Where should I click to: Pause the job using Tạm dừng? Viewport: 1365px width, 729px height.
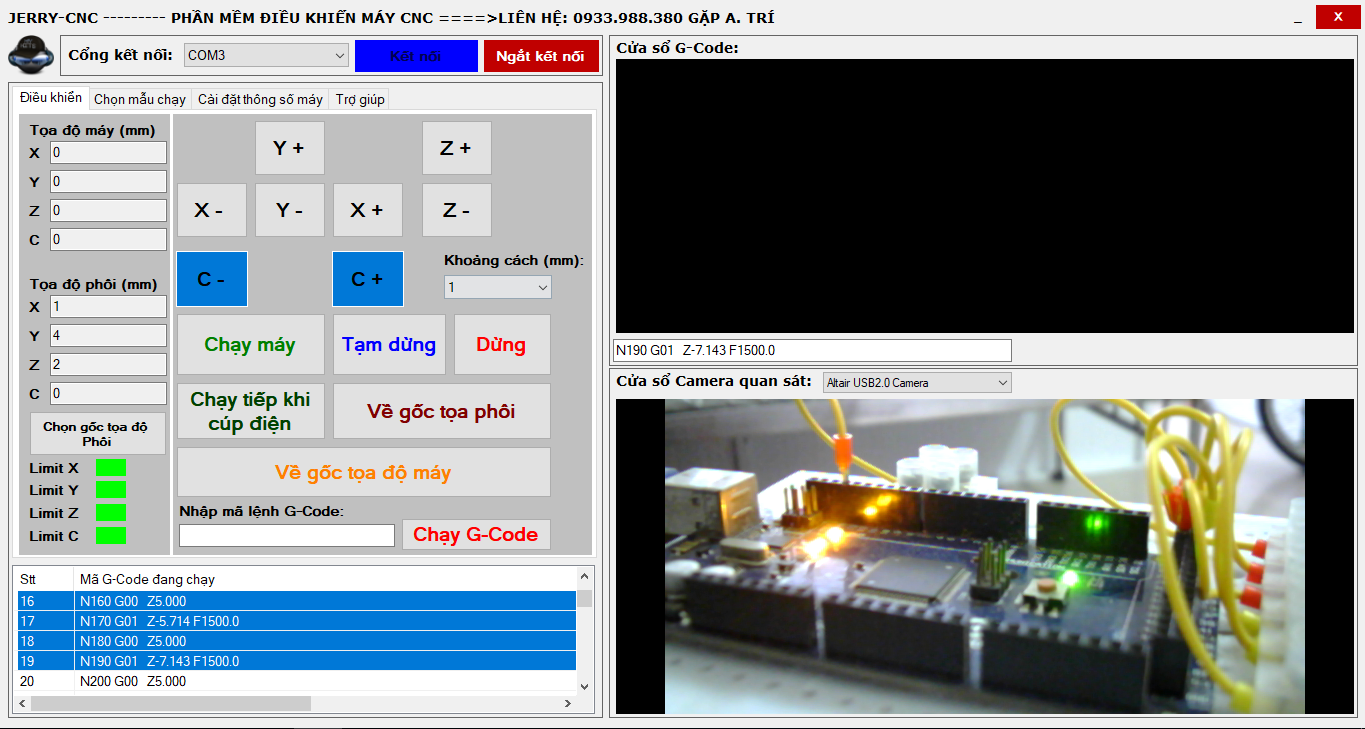[389, 345]
